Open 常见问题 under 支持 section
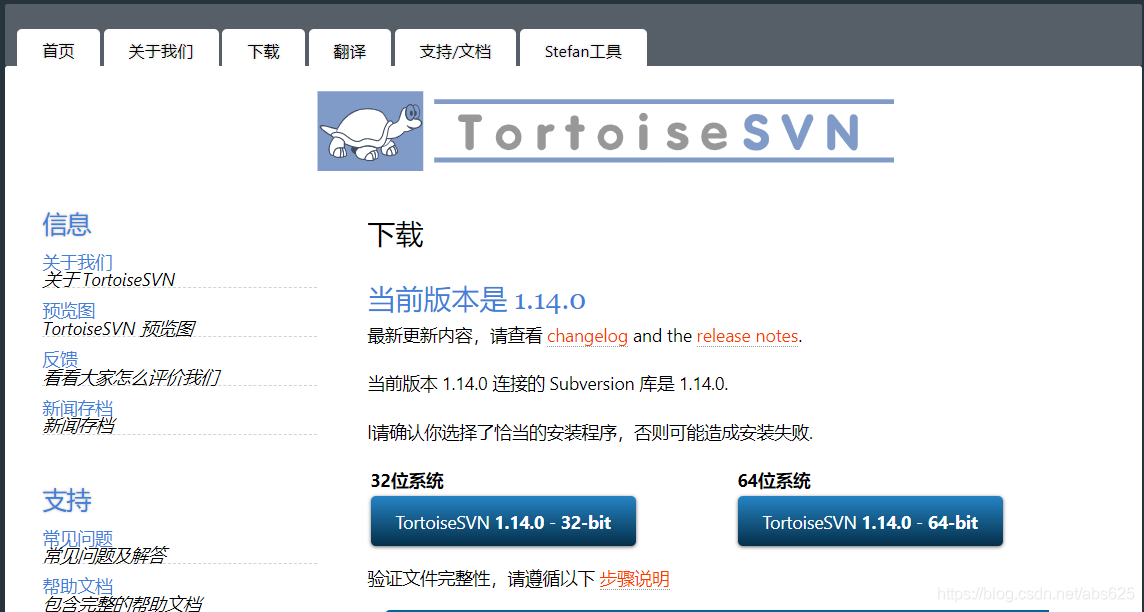The width and height of the screenshot is (1144, 612). 78,538
